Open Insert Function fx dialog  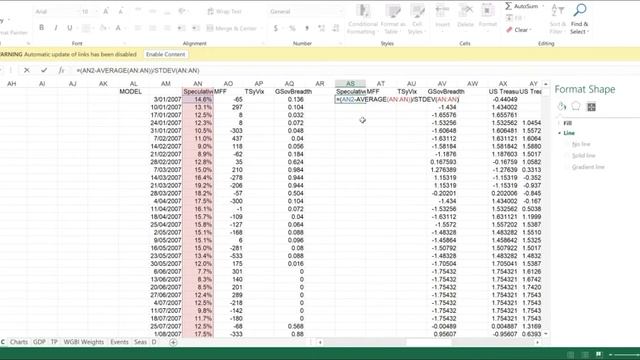61,70
